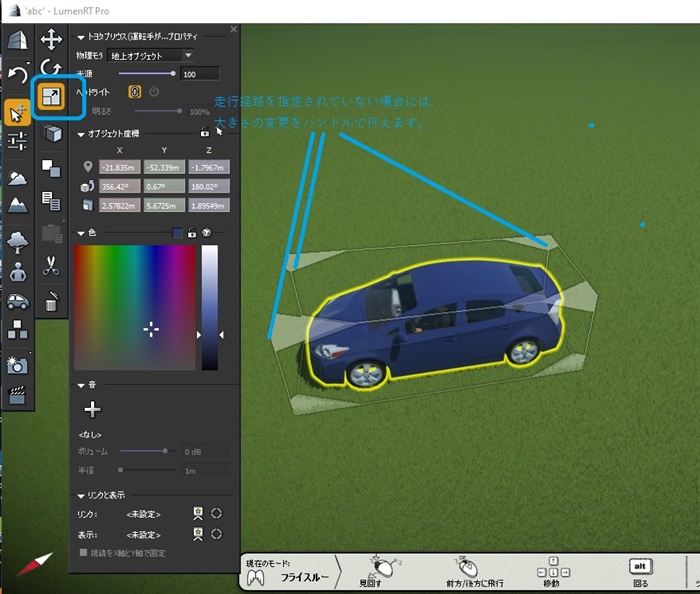
Task: Click the greyed paste clipboard icon
Action: (x=52, y=233)
